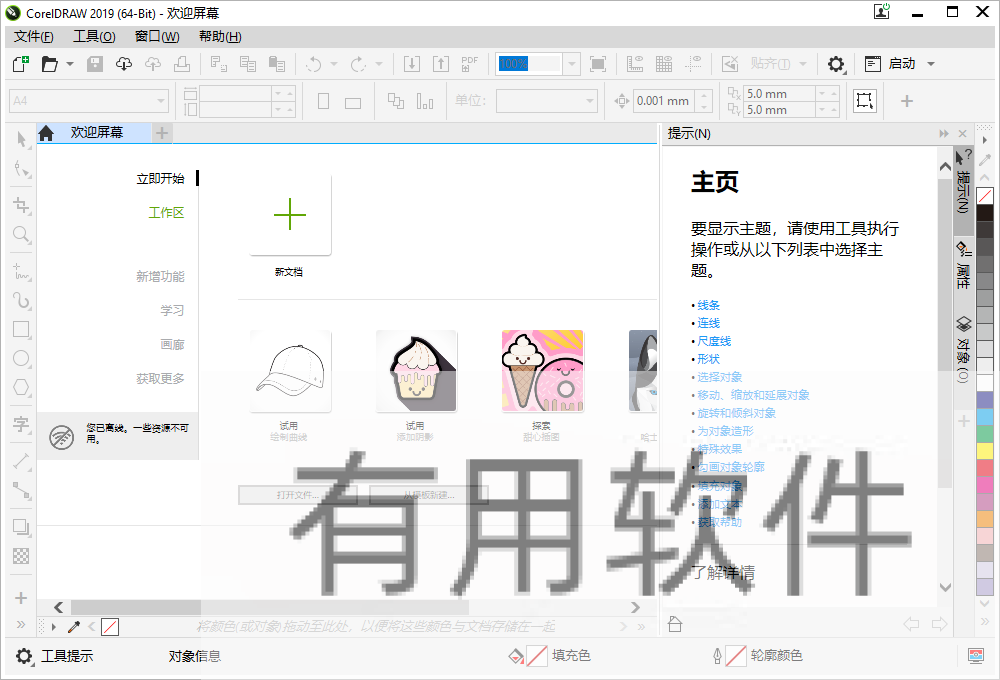Viewport: 1000px width, 680px height.
Task: Collapse the Hints docker with double-arrow
Action: [x=944, y=133]
